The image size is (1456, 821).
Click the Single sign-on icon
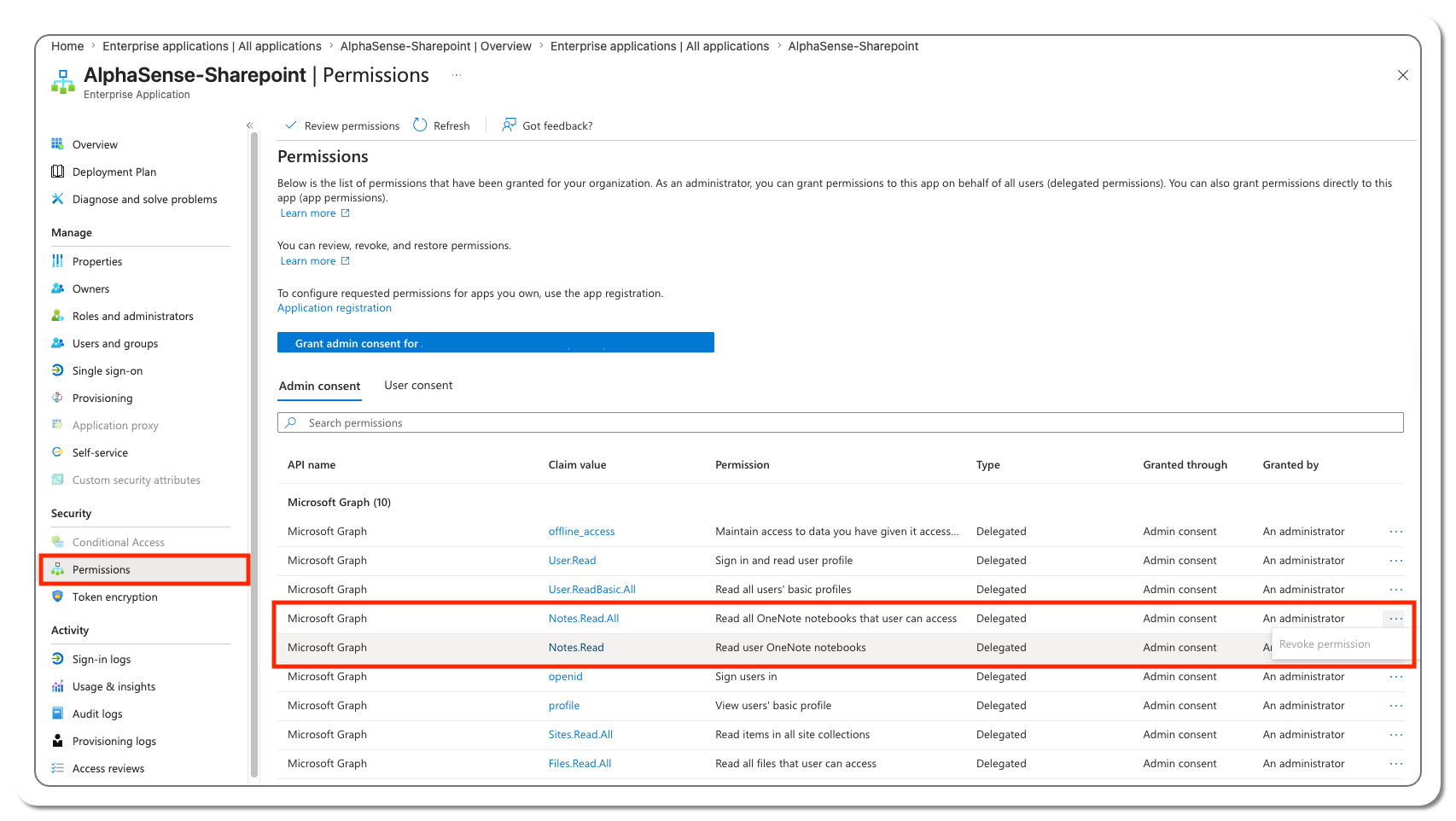(57, 370)
